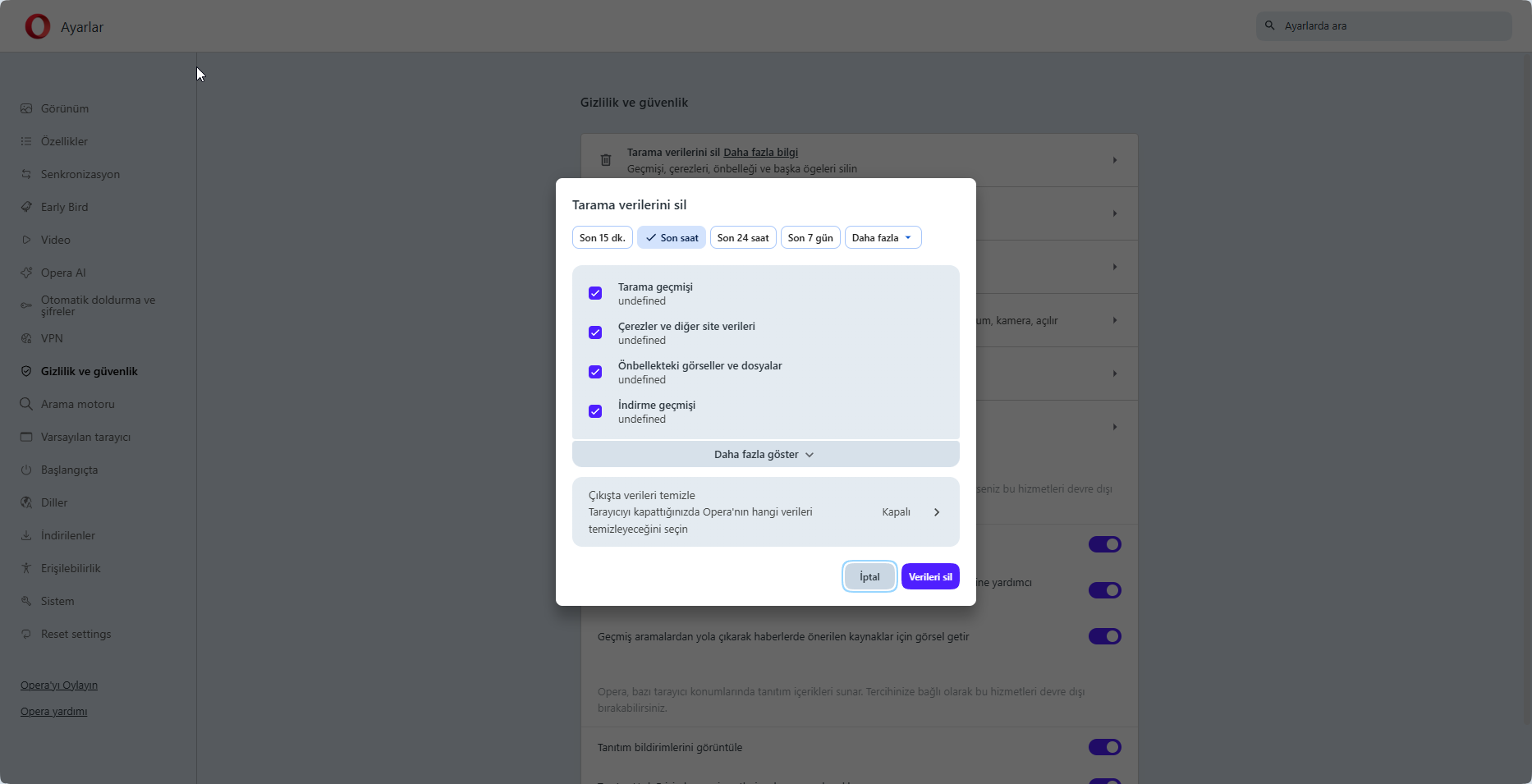1532x784 pixels.
Task: Select Son 7 gün time range
Action: [810, 237]
